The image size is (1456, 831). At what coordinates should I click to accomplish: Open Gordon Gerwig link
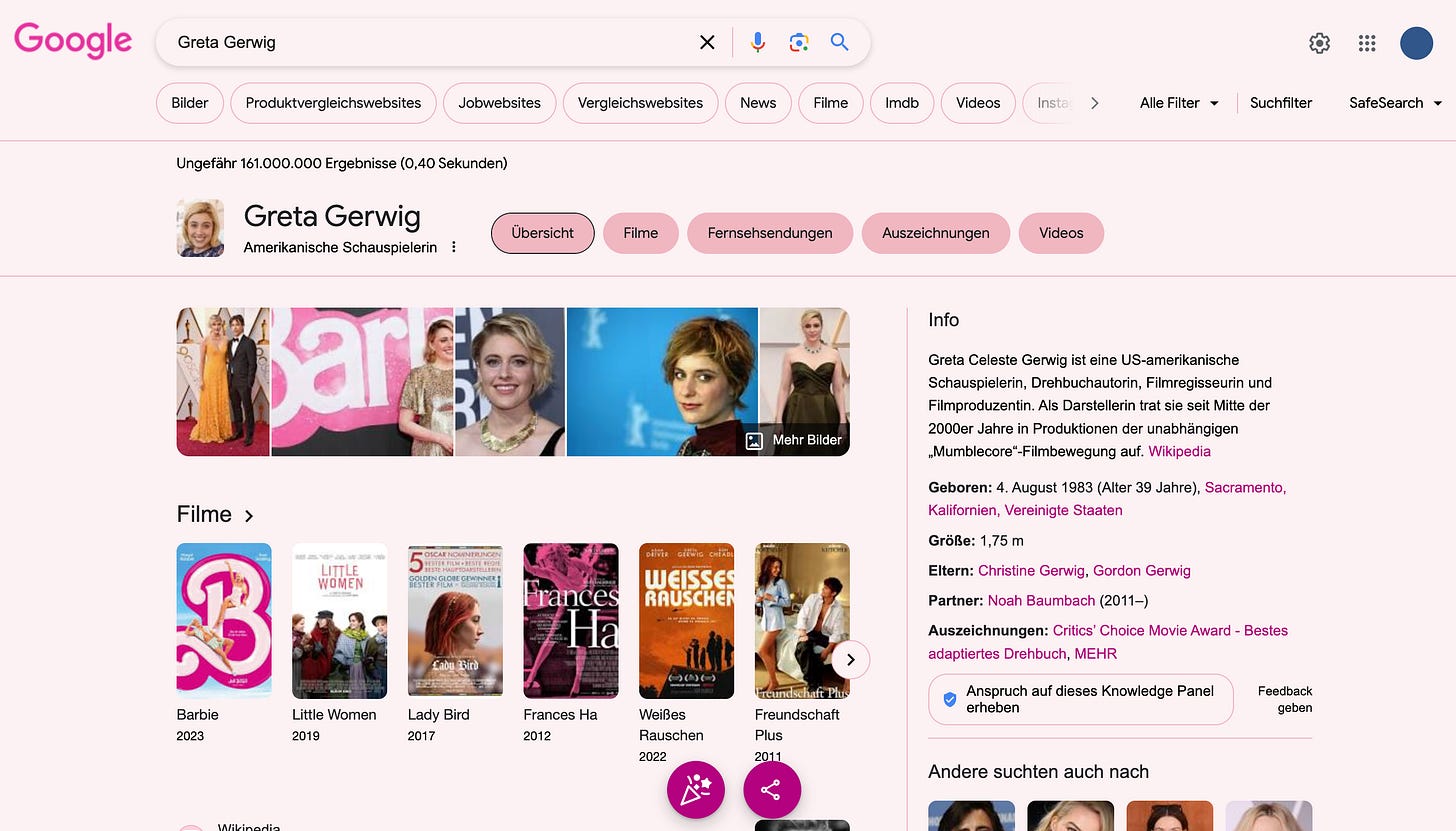[1142, 570]
